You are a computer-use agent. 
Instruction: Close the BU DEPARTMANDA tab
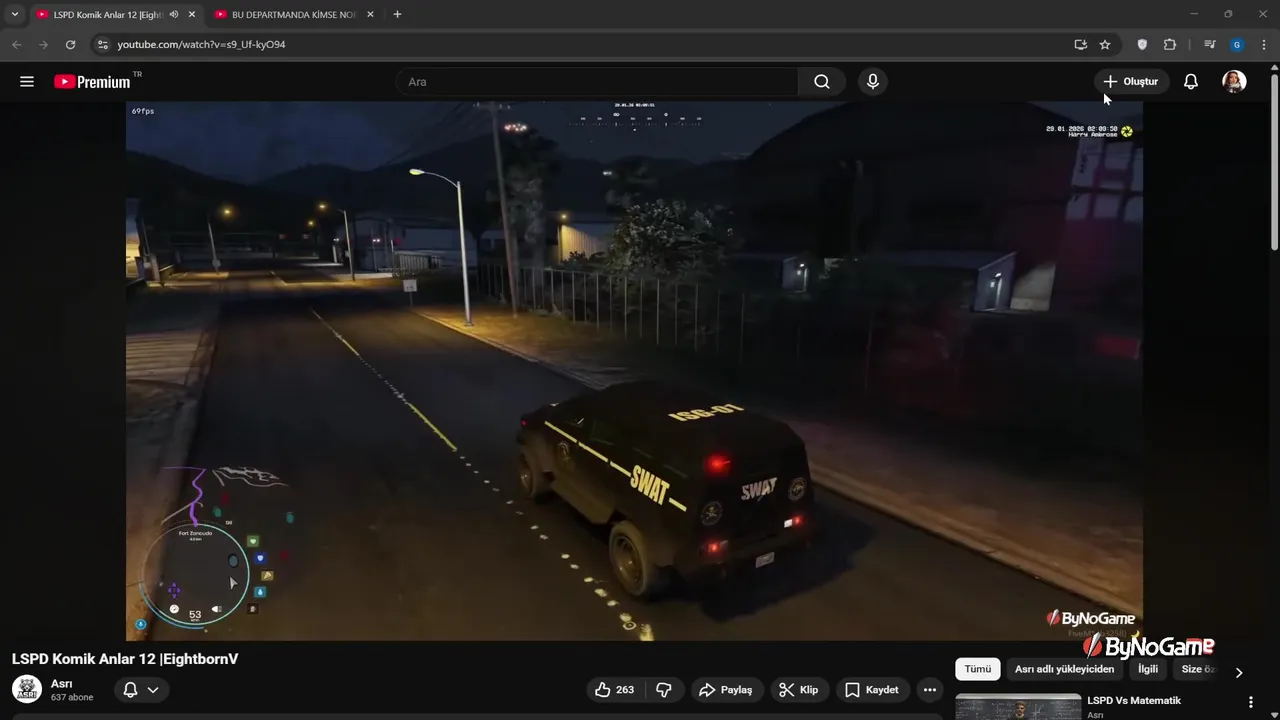point(370,14)
